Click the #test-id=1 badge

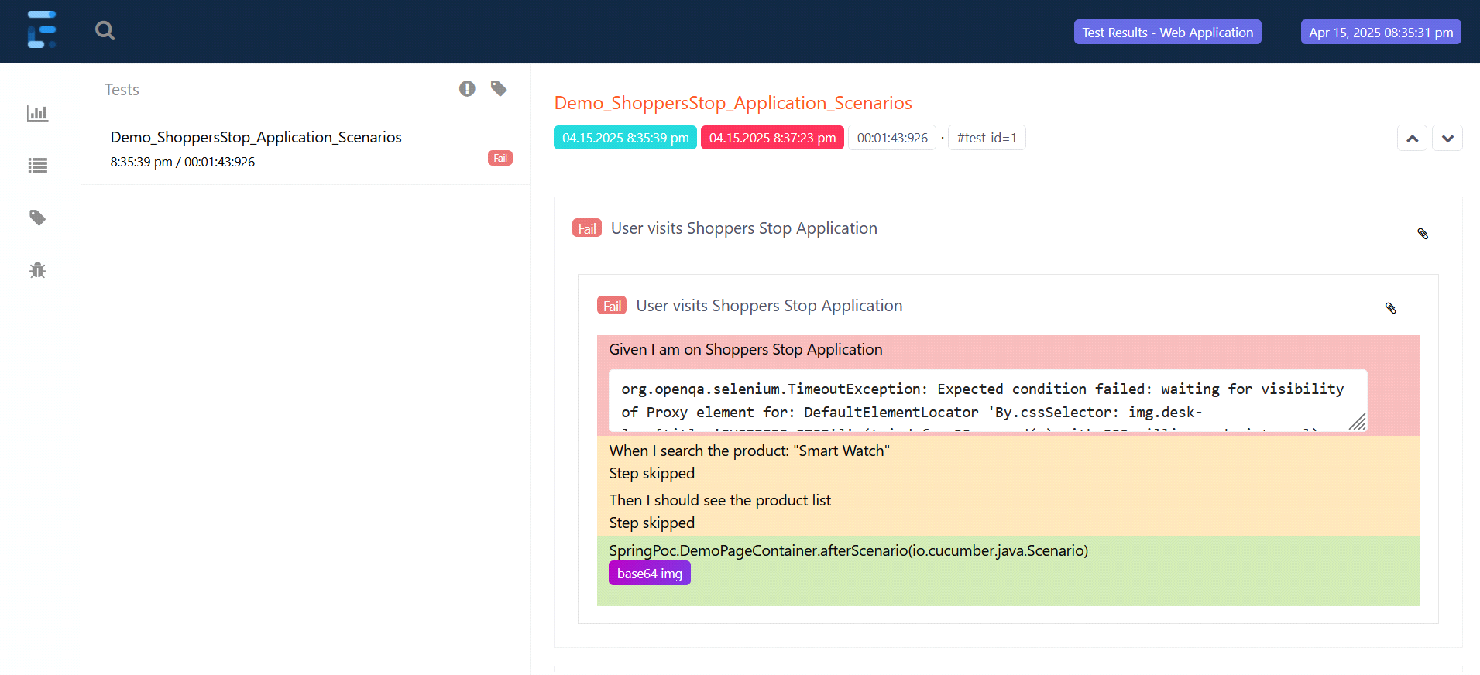(x=987, y=138)
